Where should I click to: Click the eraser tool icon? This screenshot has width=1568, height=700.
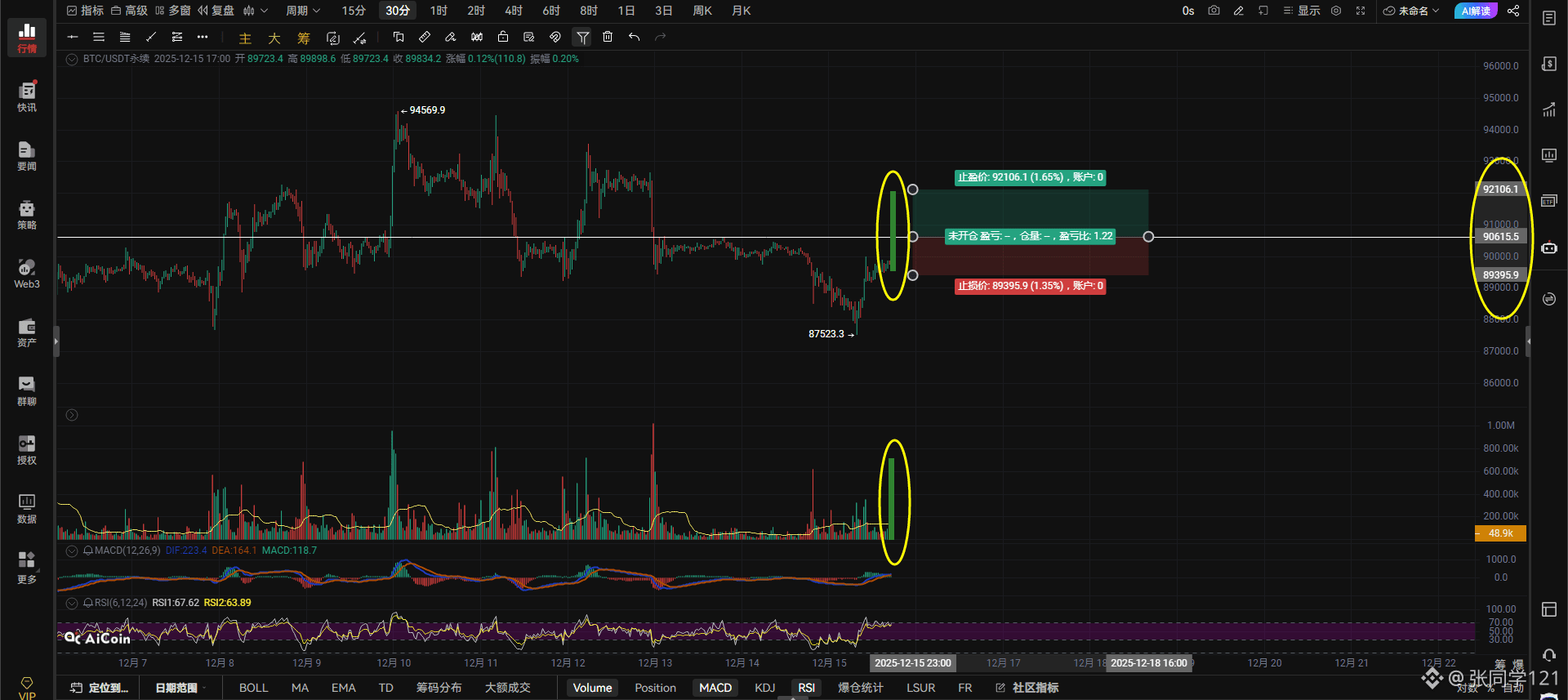(451, 37)
